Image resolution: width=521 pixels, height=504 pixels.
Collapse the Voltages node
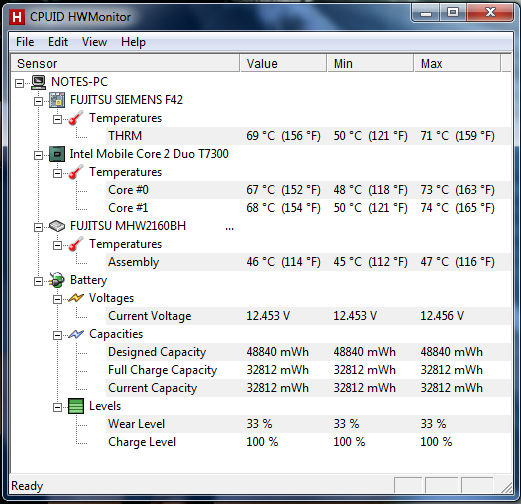tap(57, 299)
